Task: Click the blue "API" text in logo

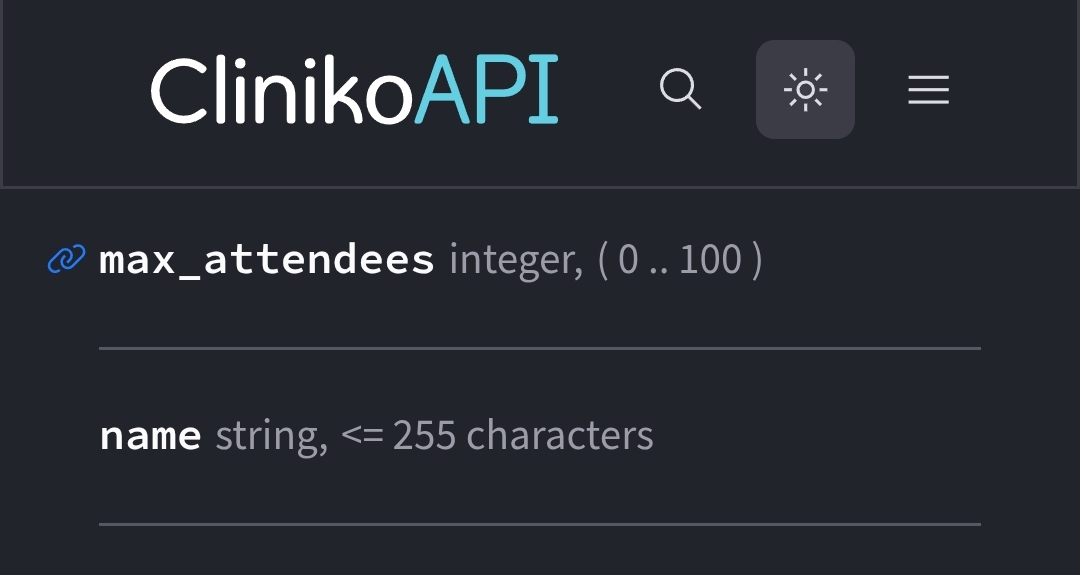Action: click(486, 91)
